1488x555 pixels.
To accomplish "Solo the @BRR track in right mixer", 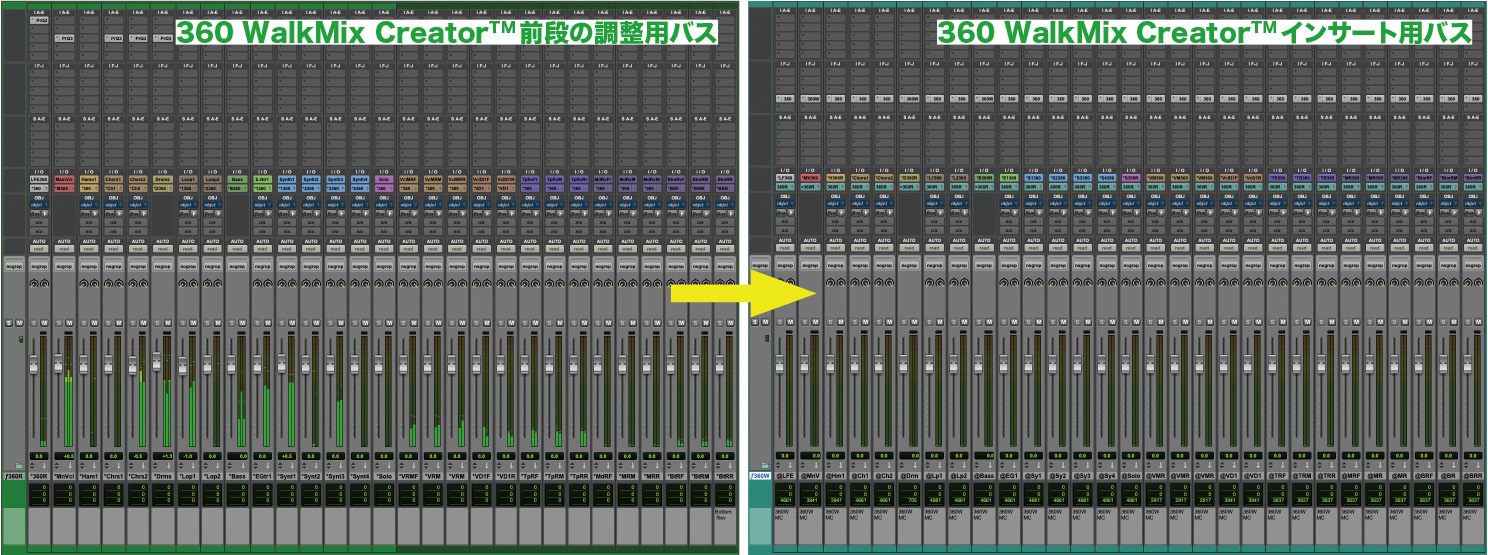I will click(1468, 322).
